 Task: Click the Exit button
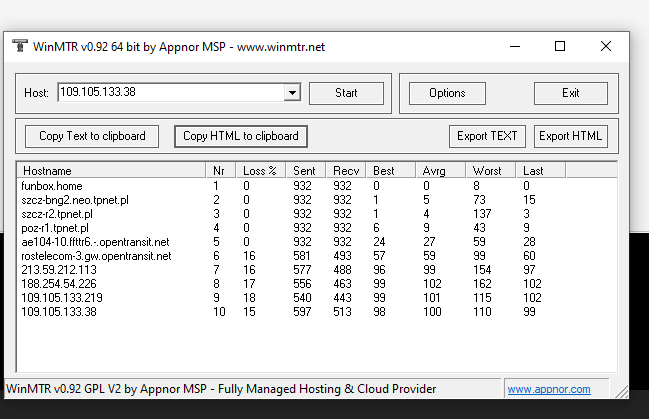pos(571,93)
